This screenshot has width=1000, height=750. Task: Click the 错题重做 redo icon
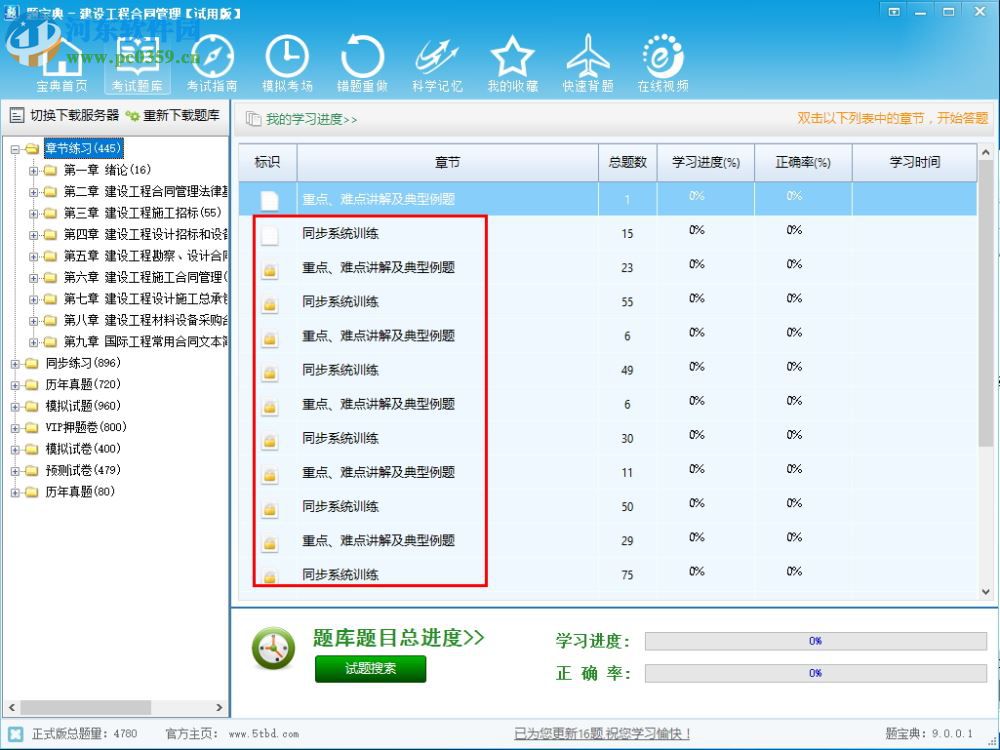click(x=362, y=57)
